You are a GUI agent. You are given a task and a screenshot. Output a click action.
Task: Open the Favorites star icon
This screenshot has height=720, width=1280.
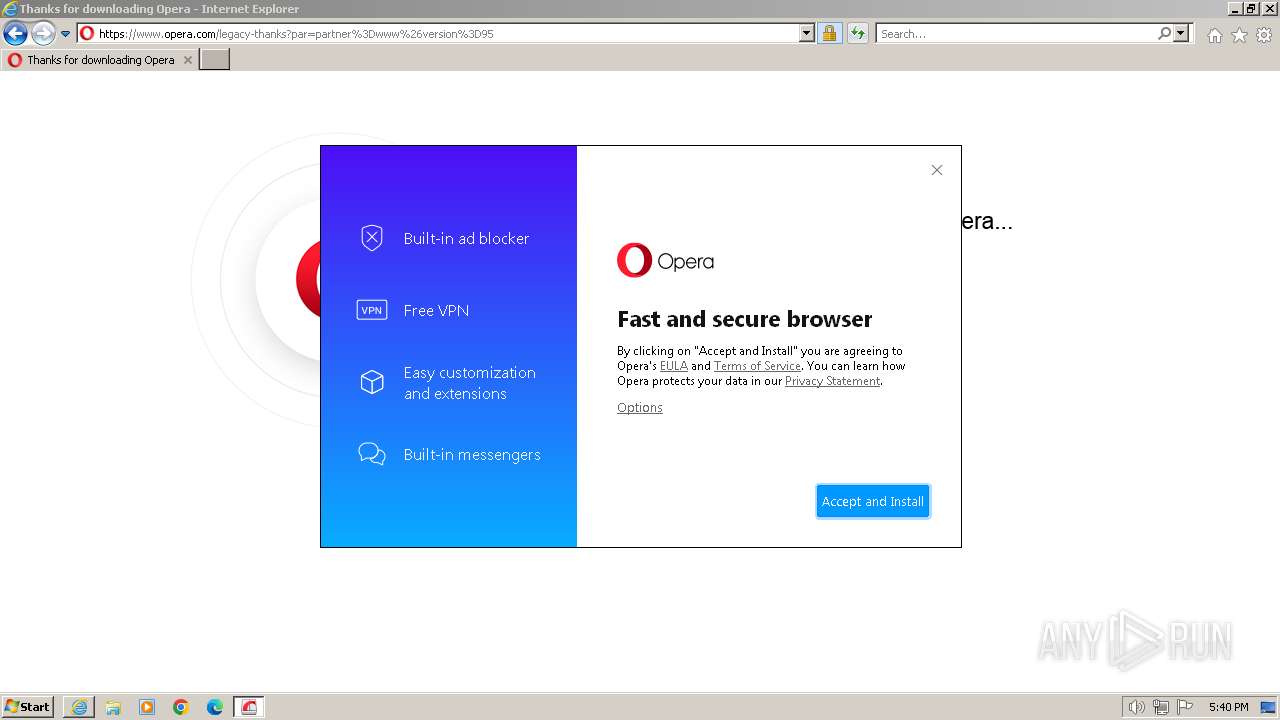(x=1239, y=35)
